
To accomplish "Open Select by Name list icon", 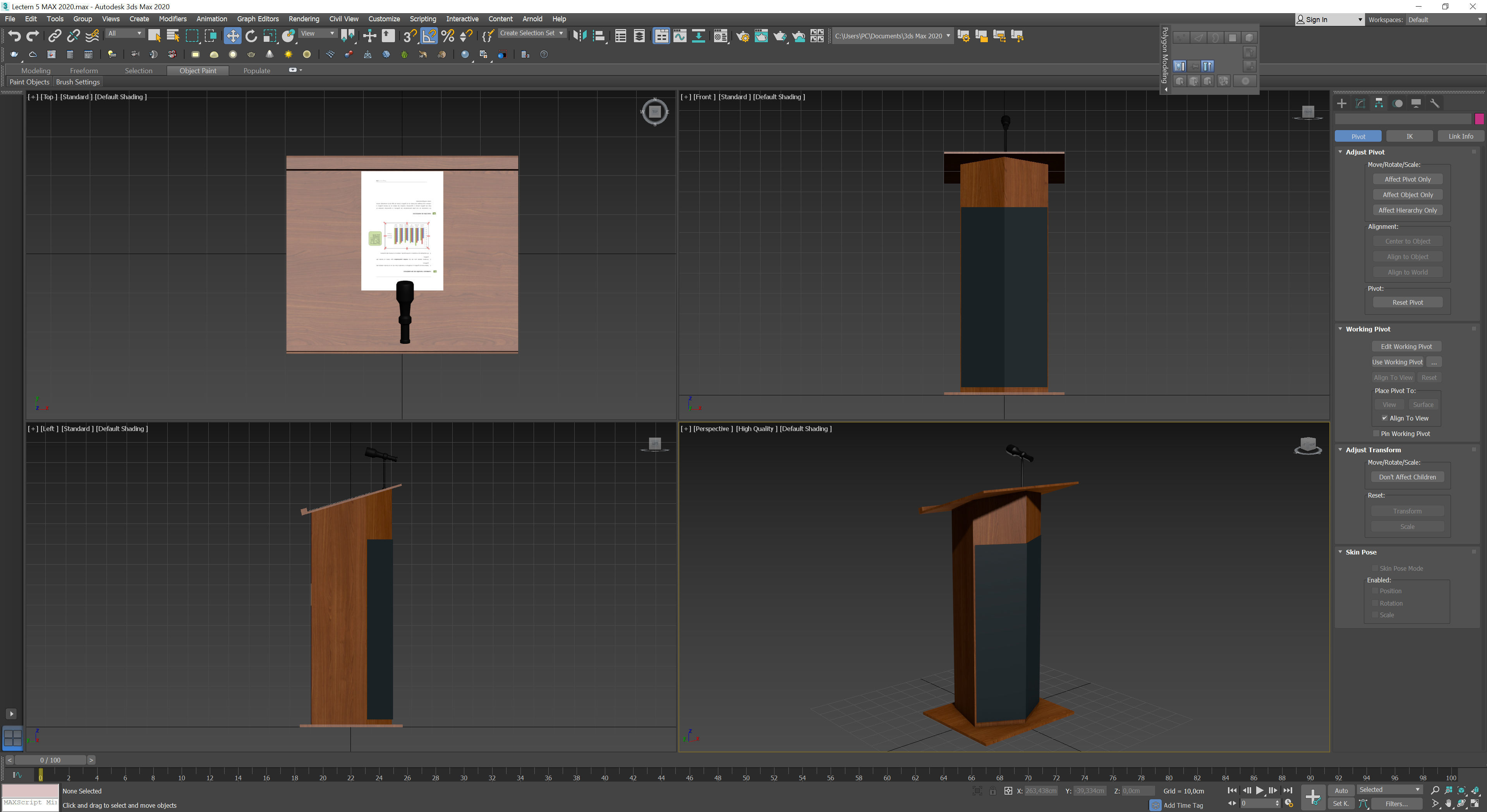I will tap(173, 36).
